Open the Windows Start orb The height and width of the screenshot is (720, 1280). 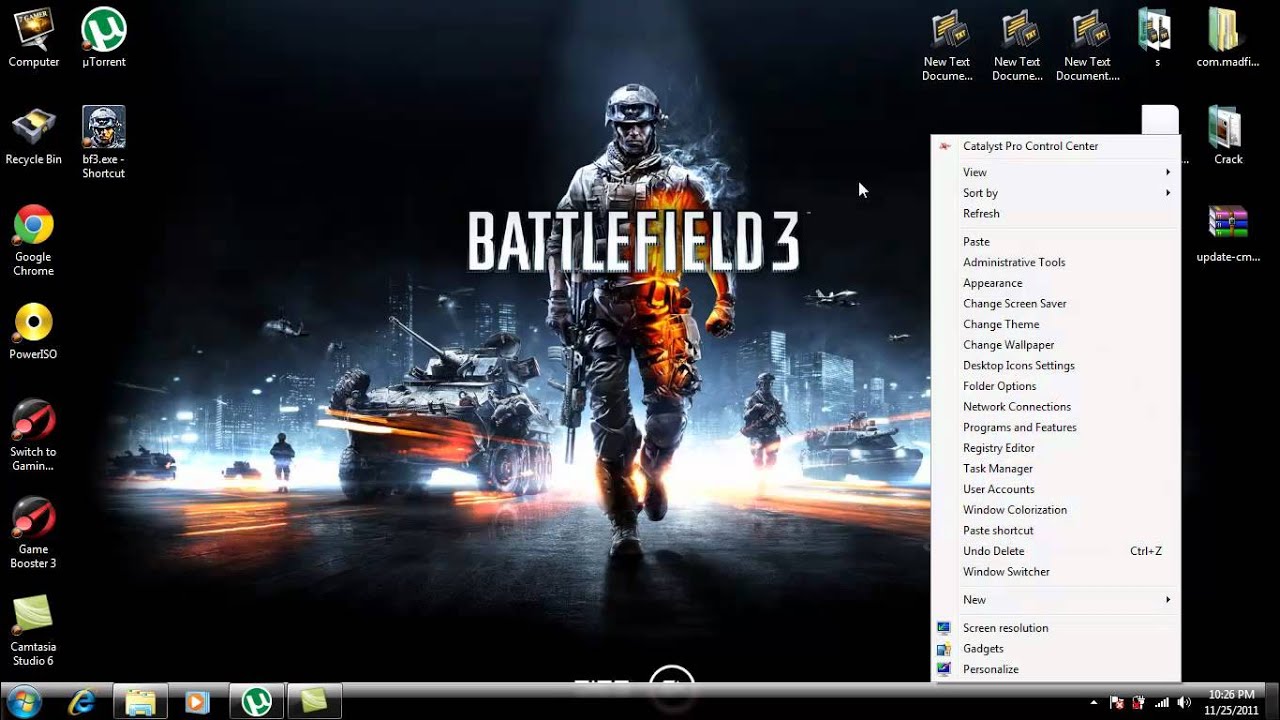[23, 702]
